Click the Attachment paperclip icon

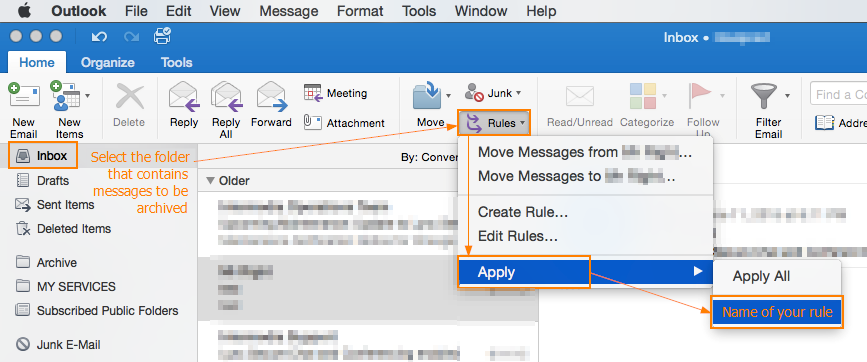pyautogui.click(x=312, y=122)
